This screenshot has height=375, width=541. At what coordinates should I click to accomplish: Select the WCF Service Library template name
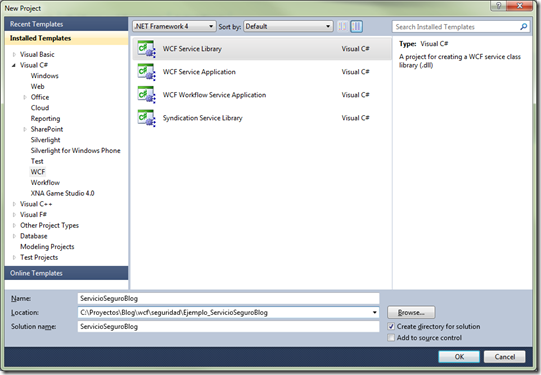(x=192, y=49)
